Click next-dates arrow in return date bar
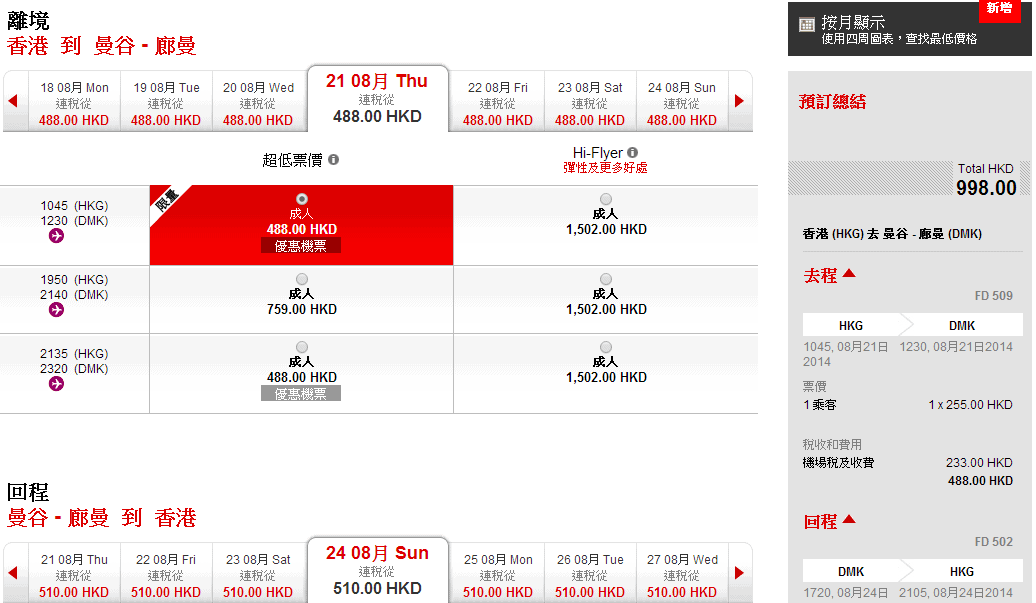 (739, 573)
